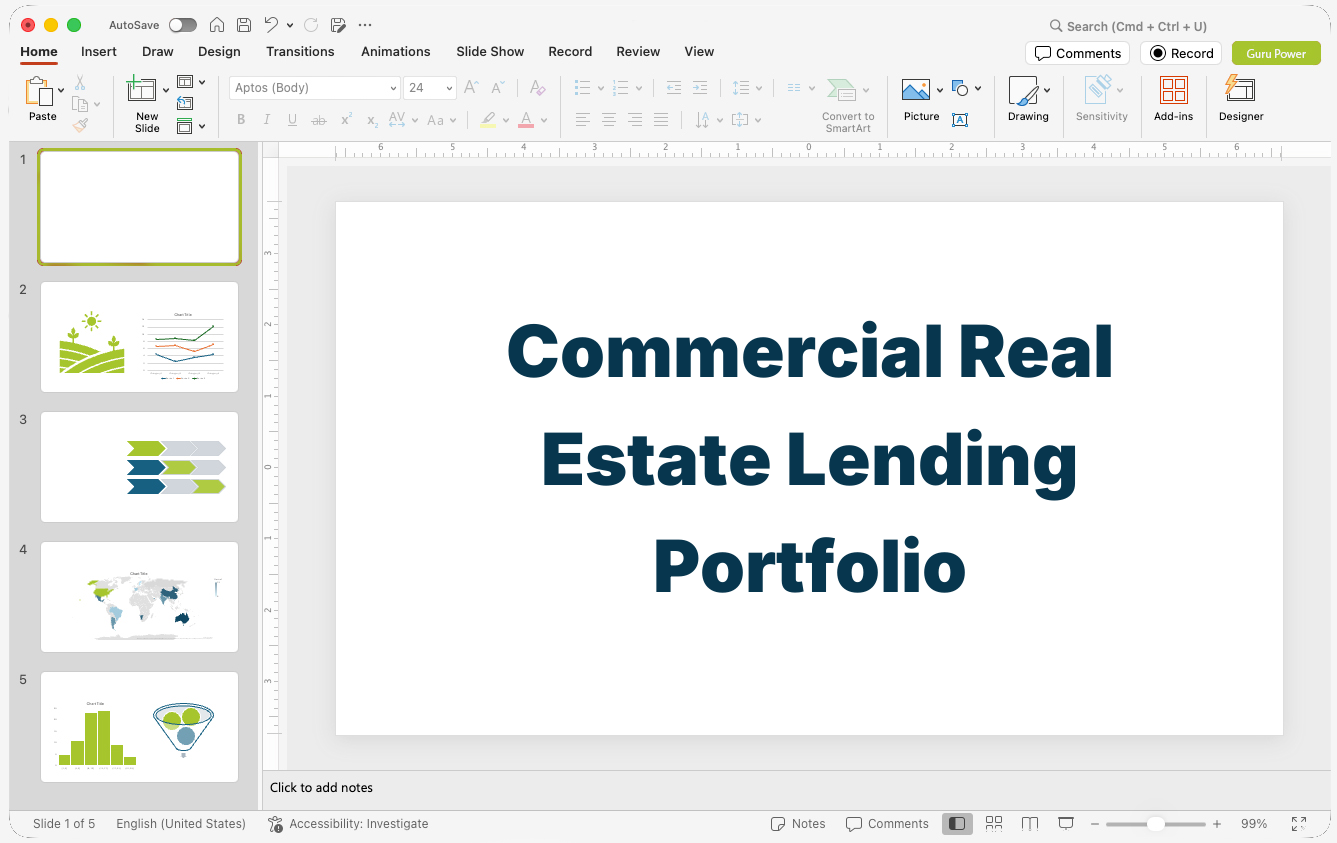The image size is (1337, 843).
Task: Click the green Guru Power button
Action: tap(1276, 53)
